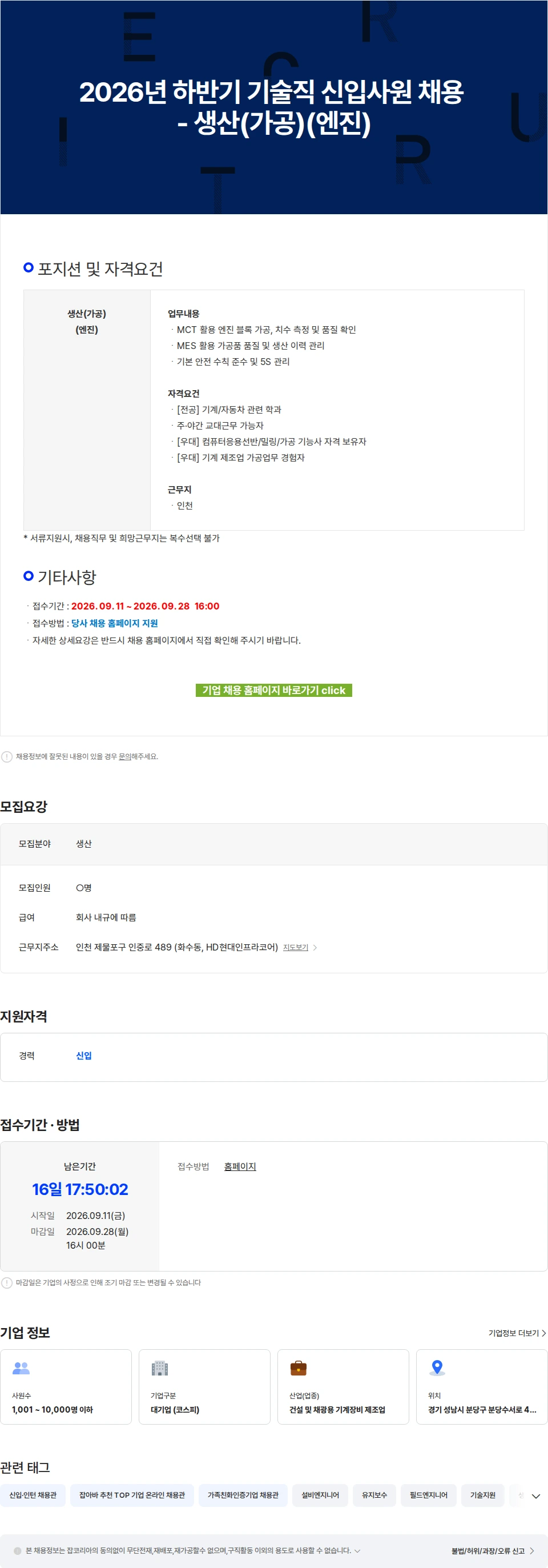Click the remaining time 16일 17:50:02 countdown

(x=80, y=1189)
